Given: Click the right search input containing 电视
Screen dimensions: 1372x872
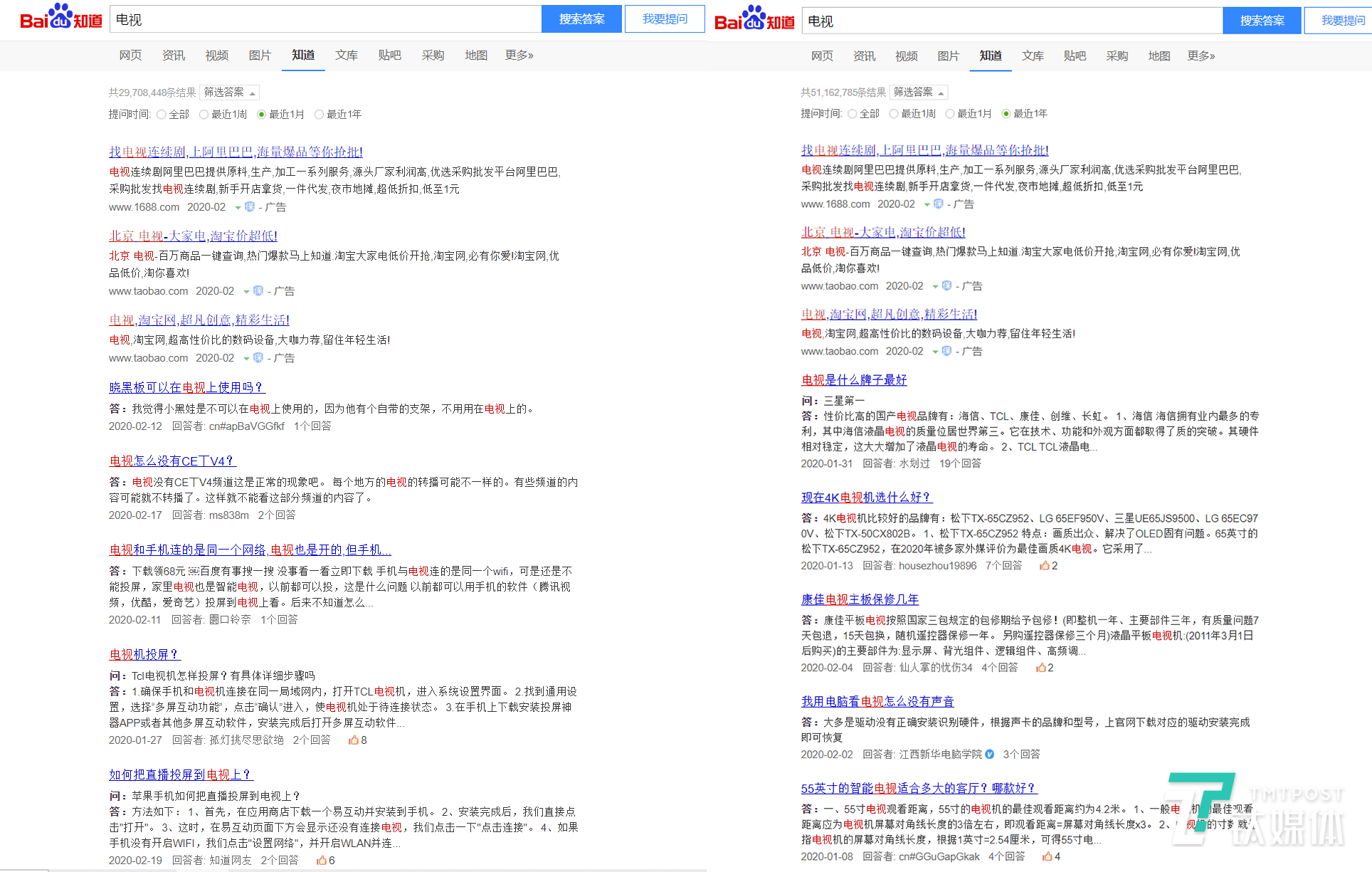Looking at the screenshot, I should click(x=1010, y=21).
